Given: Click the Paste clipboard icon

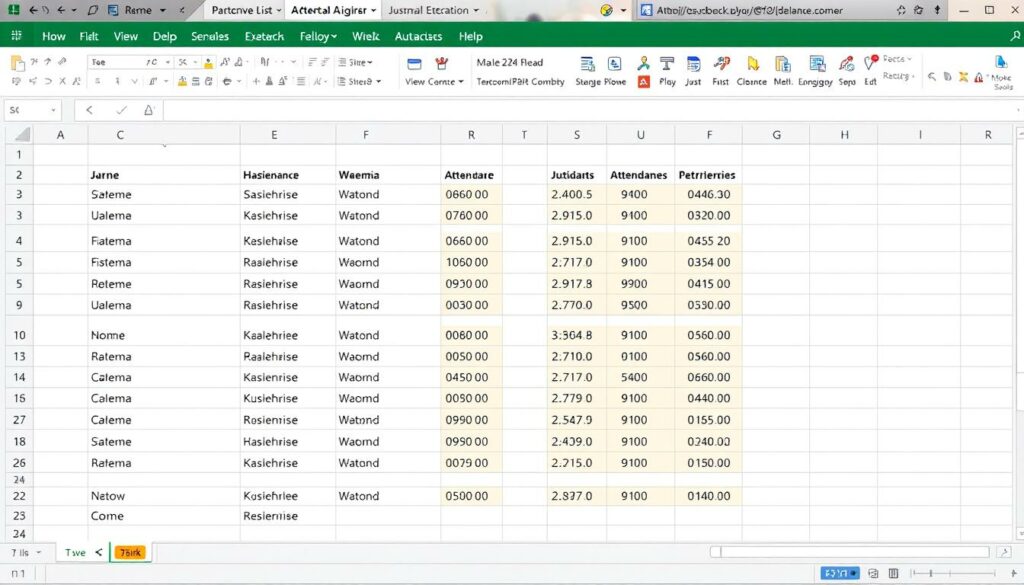Looking at the screenshot, I should tap(18, 63).
